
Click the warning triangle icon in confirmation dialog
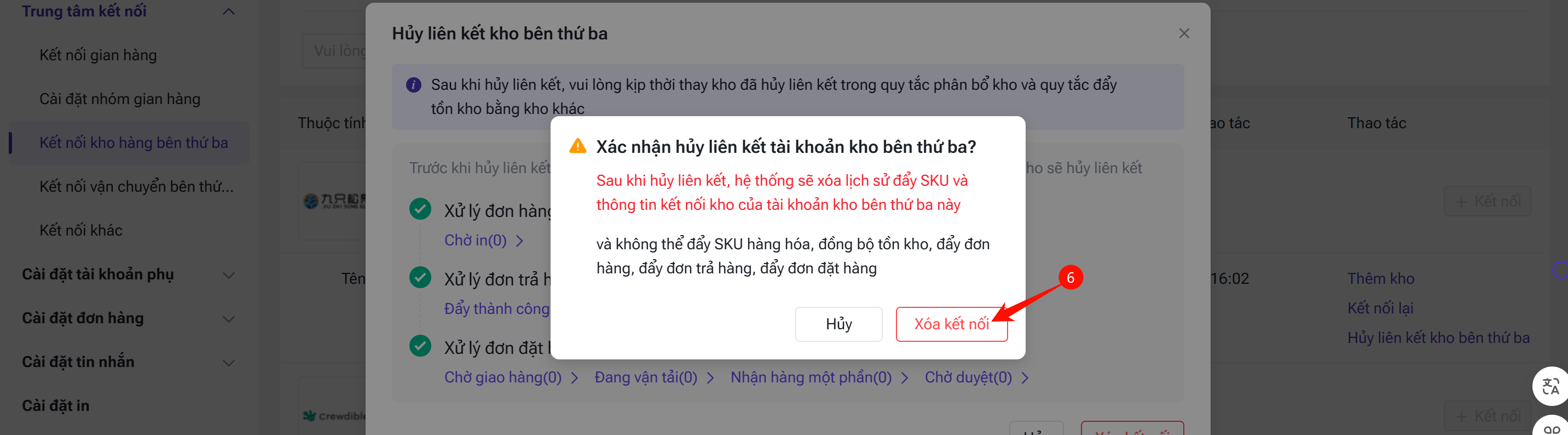(x=577, y=146)
